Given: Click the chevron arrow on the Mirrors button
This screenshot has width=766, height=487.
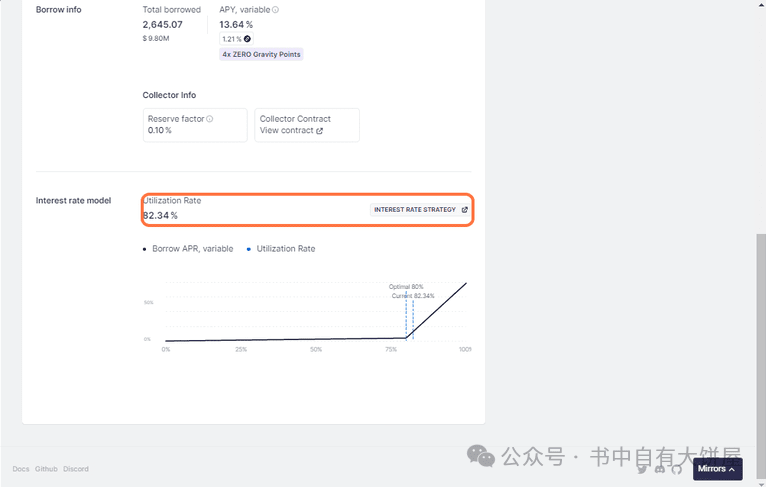Looking at the screenshot, I should [732, 469].
